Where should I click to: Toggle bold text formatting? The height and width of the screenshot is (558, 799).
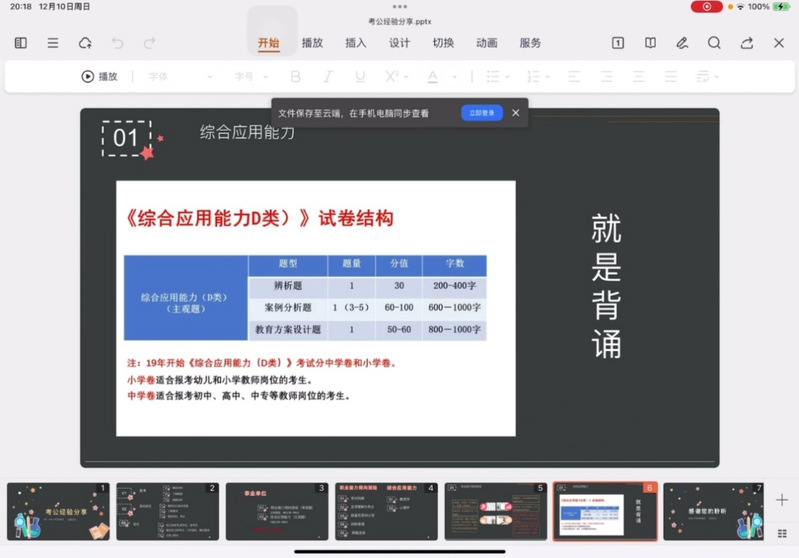[x=295, y=77]
